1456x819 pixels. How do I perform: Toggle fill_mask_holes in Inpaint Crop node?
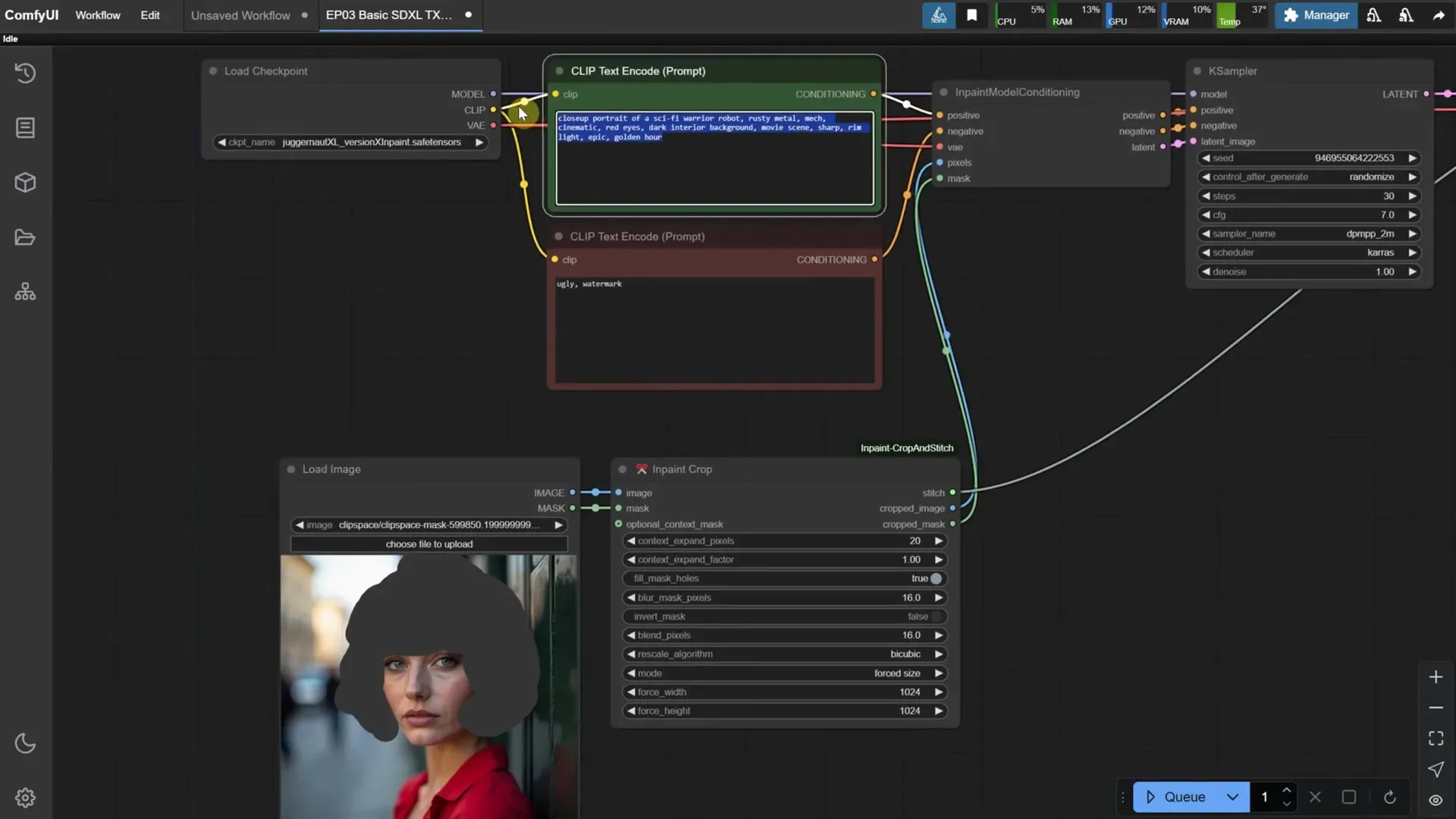point(937,578)
